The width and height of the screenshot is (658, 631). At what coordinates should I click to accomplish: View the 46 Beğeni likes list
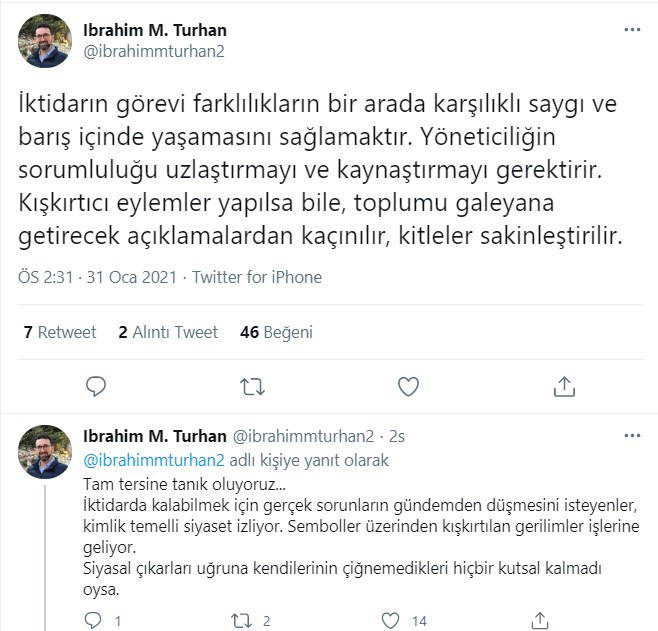[x=277, y=332]
